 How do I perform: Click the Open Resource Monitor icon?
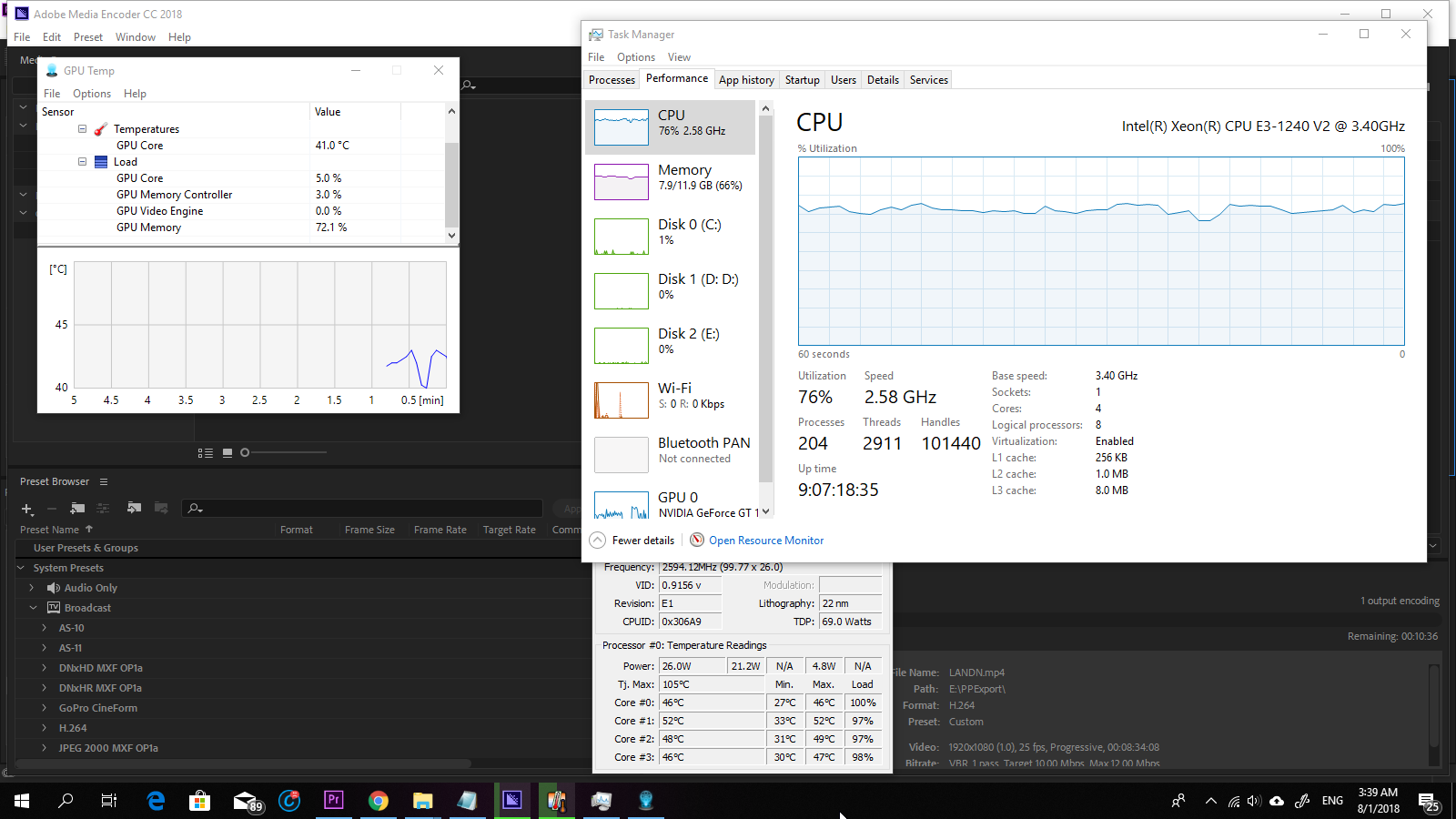(x=697, y=540)
